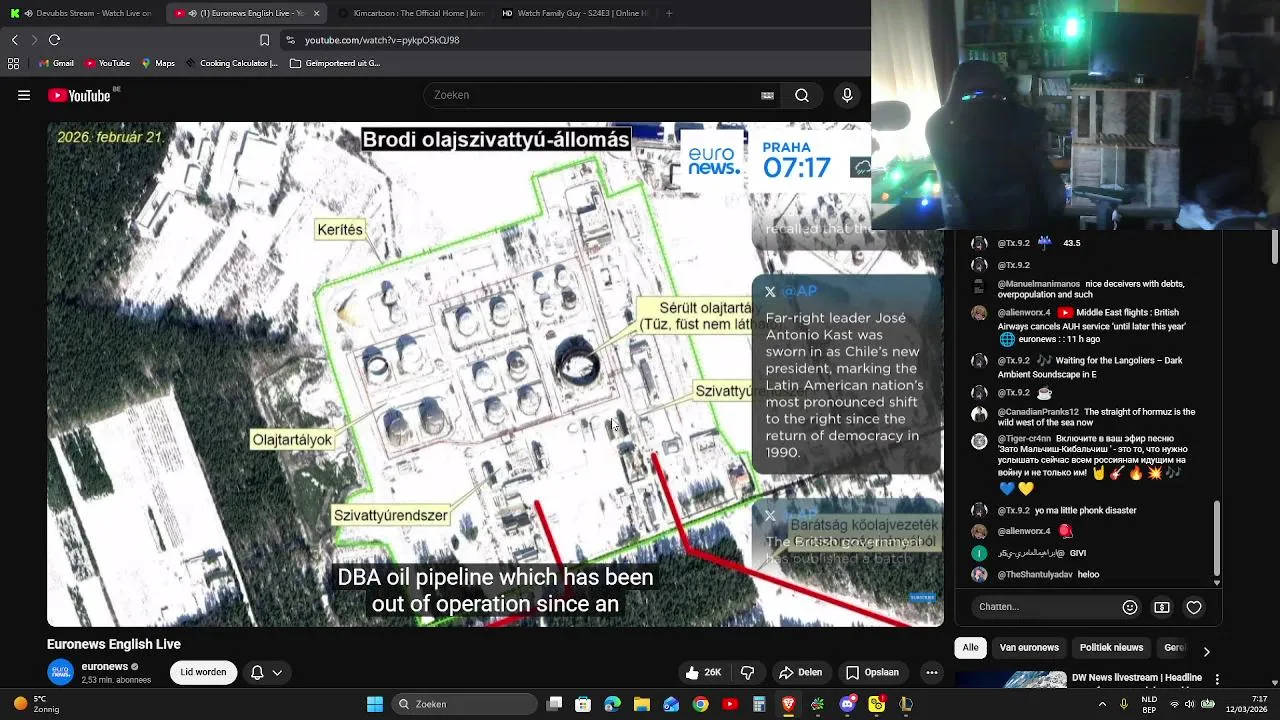Image resolution: width=1280 pixels, height=720 pixels.
Task: Open Calculator app from taskbar
Action: pyautogui.click(x=759, y=704)
